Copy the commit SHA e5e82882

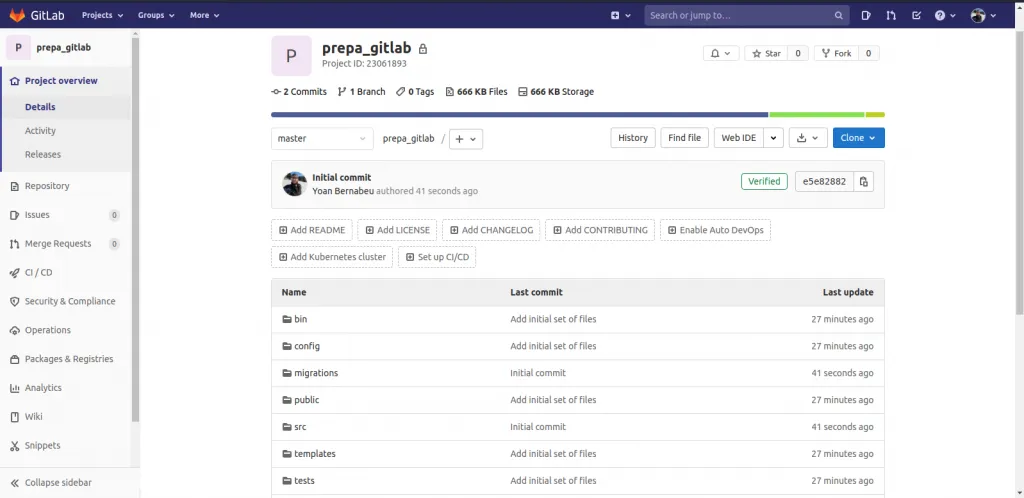click(x=864, y=182)
